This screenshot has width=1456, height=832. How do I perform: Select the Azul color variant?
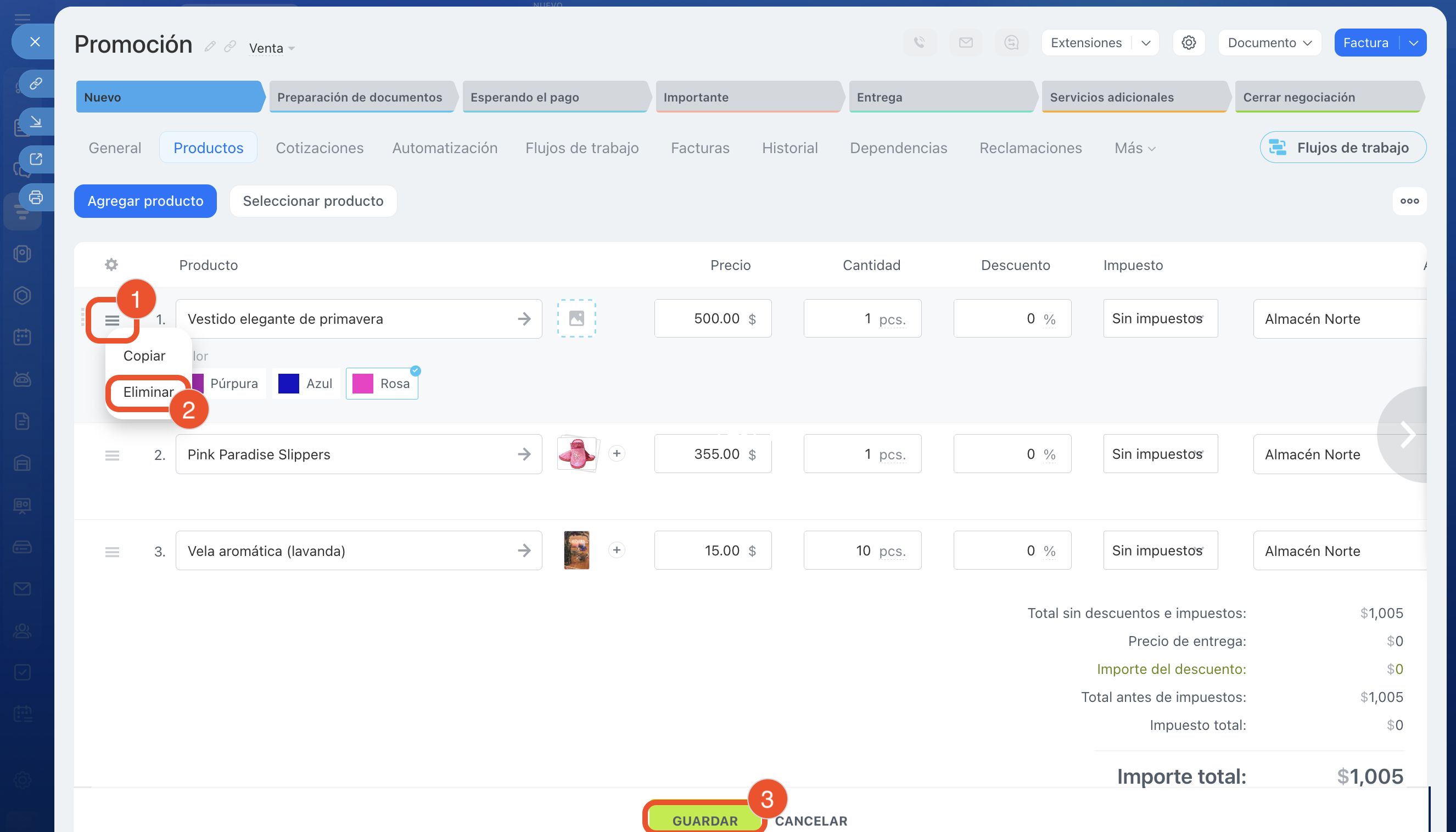click(x=306, y=384)
